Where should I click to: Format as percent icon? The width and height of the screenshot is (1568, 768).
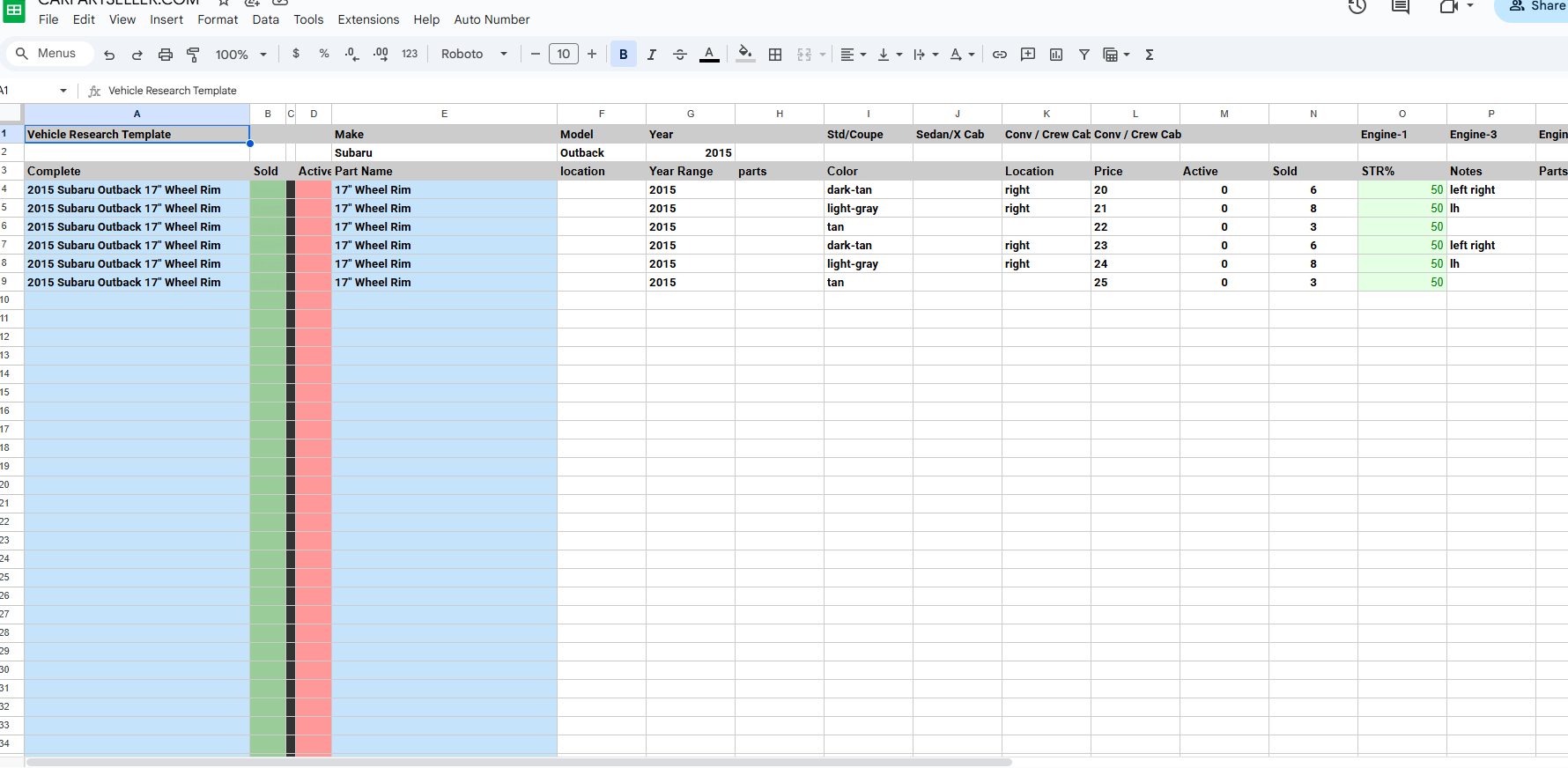coord(324,54)
